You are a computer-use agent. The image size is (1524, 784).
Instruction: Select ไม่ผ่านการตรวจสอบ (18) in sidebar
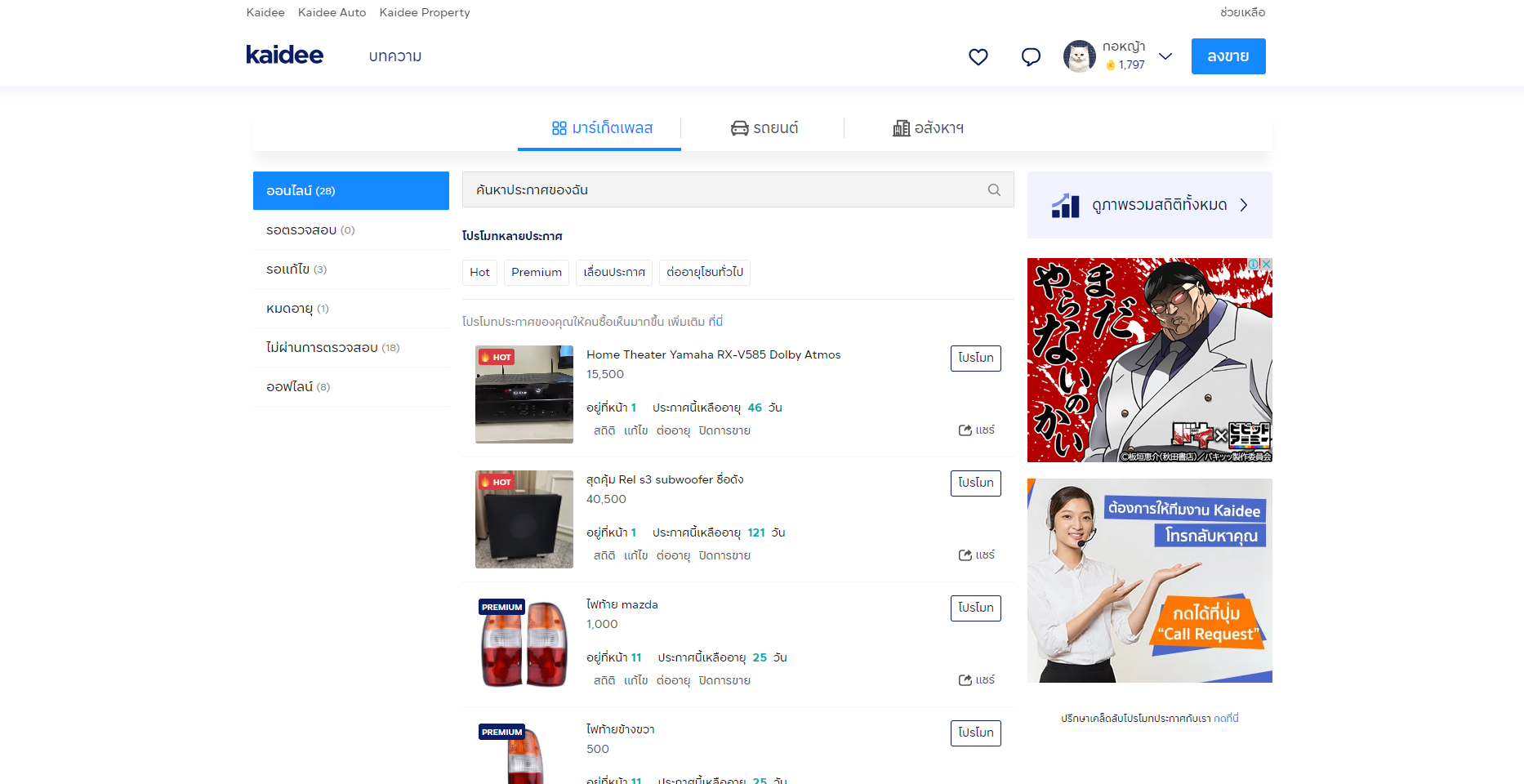(351, 348)
